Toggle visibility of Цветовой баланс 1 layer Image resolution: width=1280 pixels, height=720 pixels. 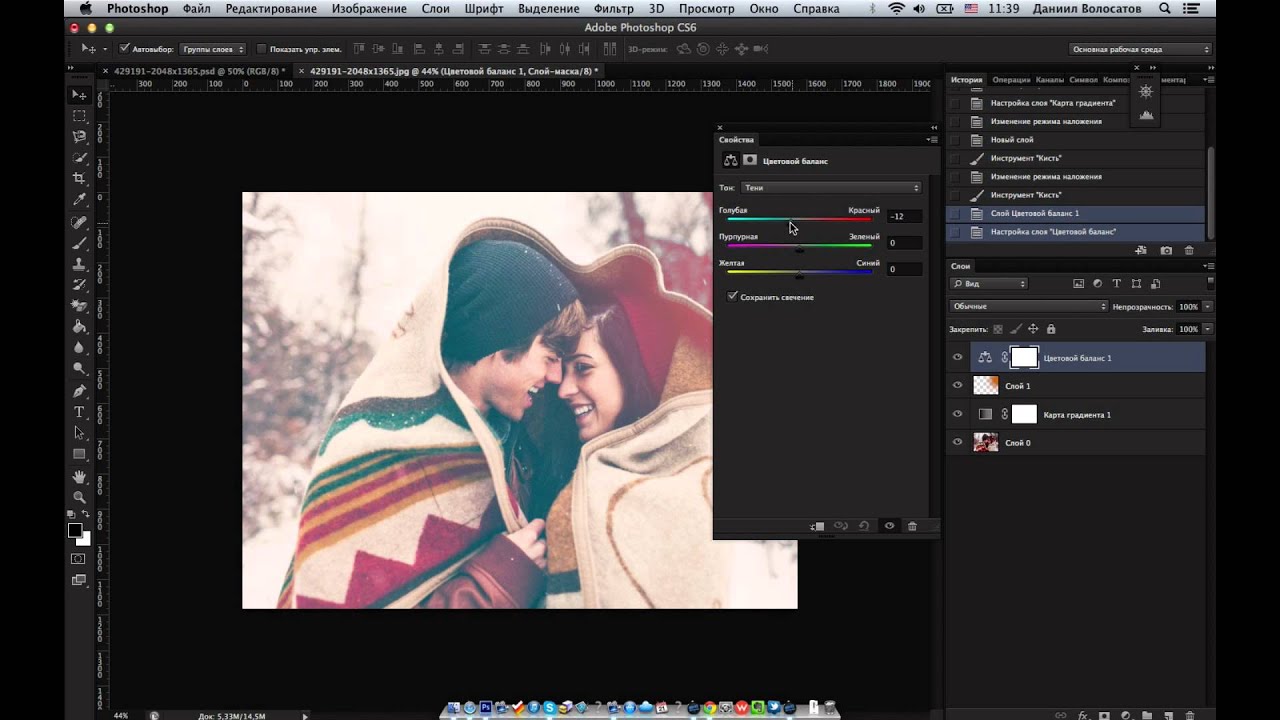[x=958, y=357]
